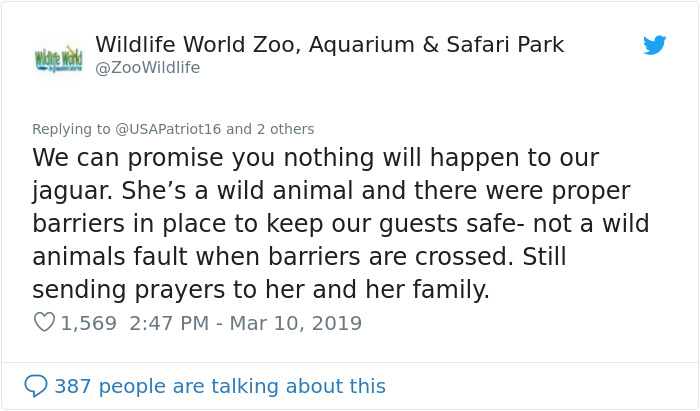Click the "Replying to" label
700x411 pixels.
click(x=71, y=129)
